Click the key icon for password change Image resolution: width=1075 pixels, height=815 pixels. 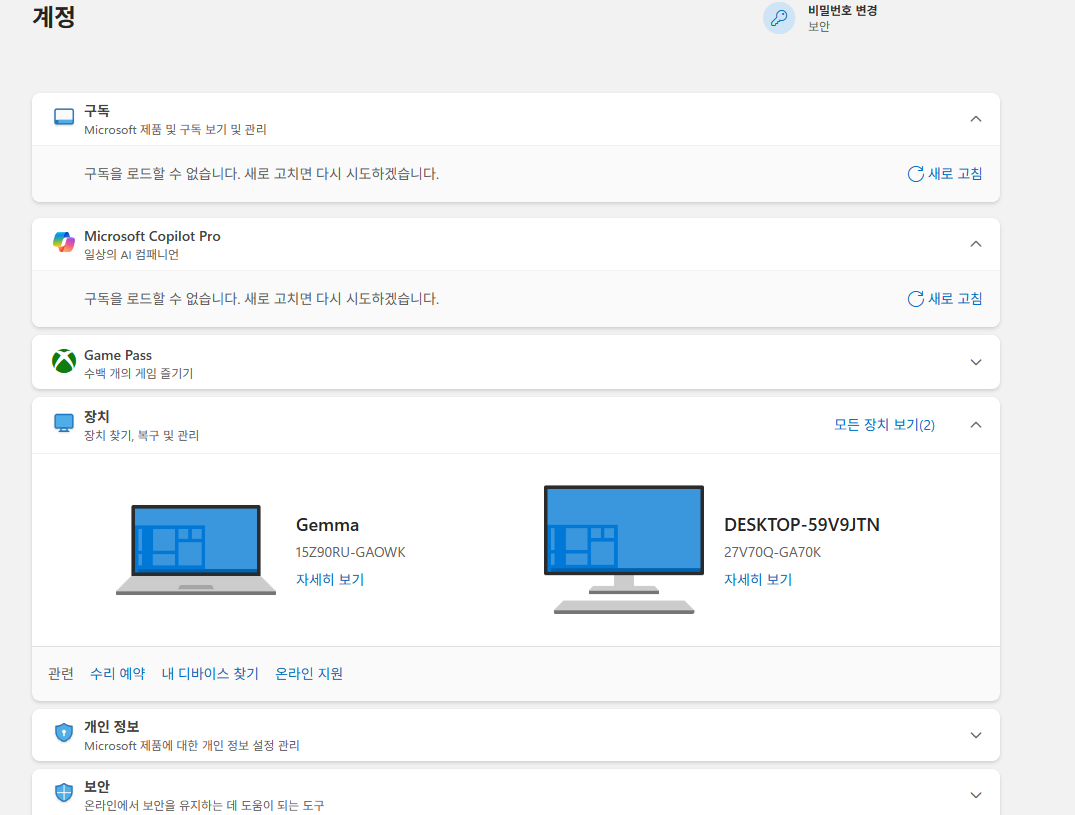(x=779, y=18)
